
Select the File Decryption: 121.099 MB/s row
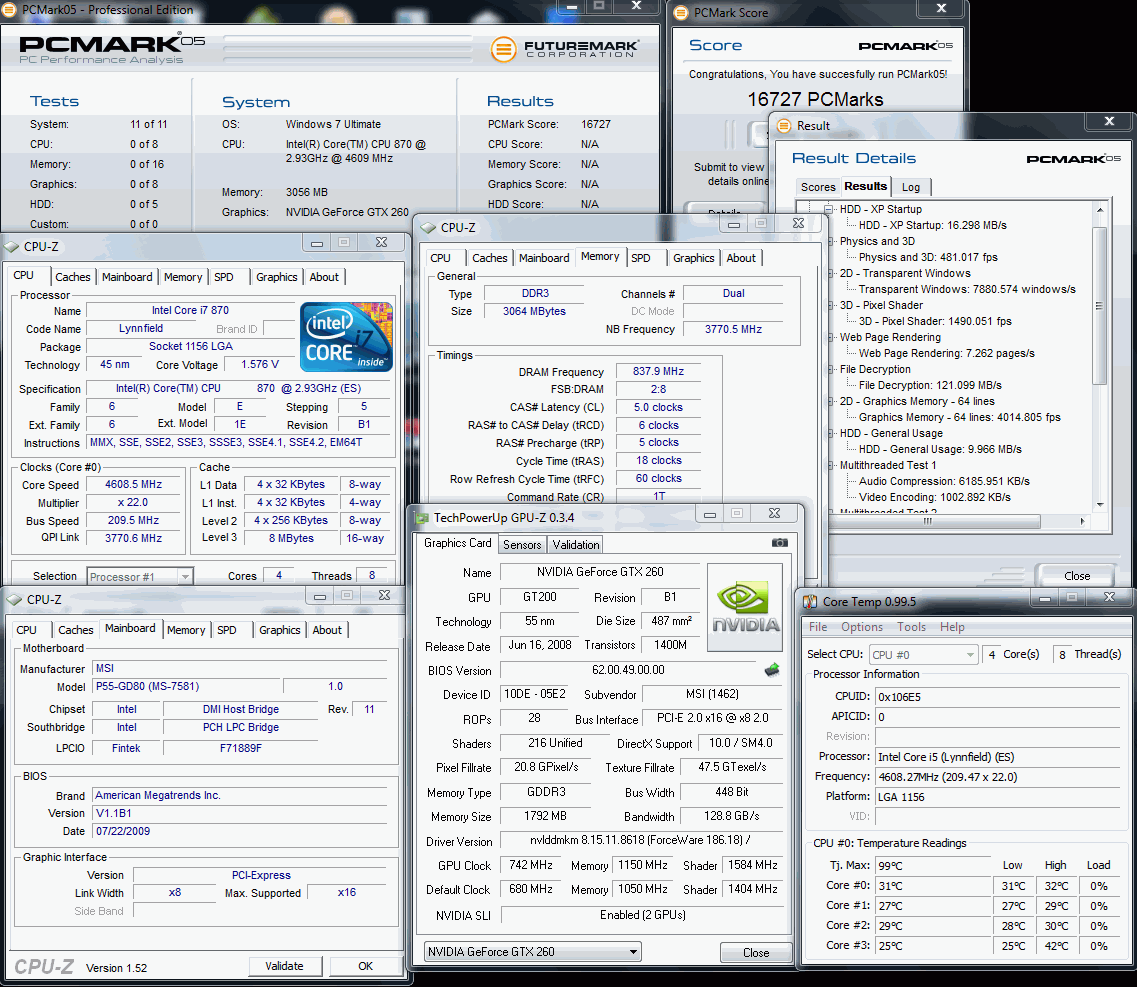[930, 385]
